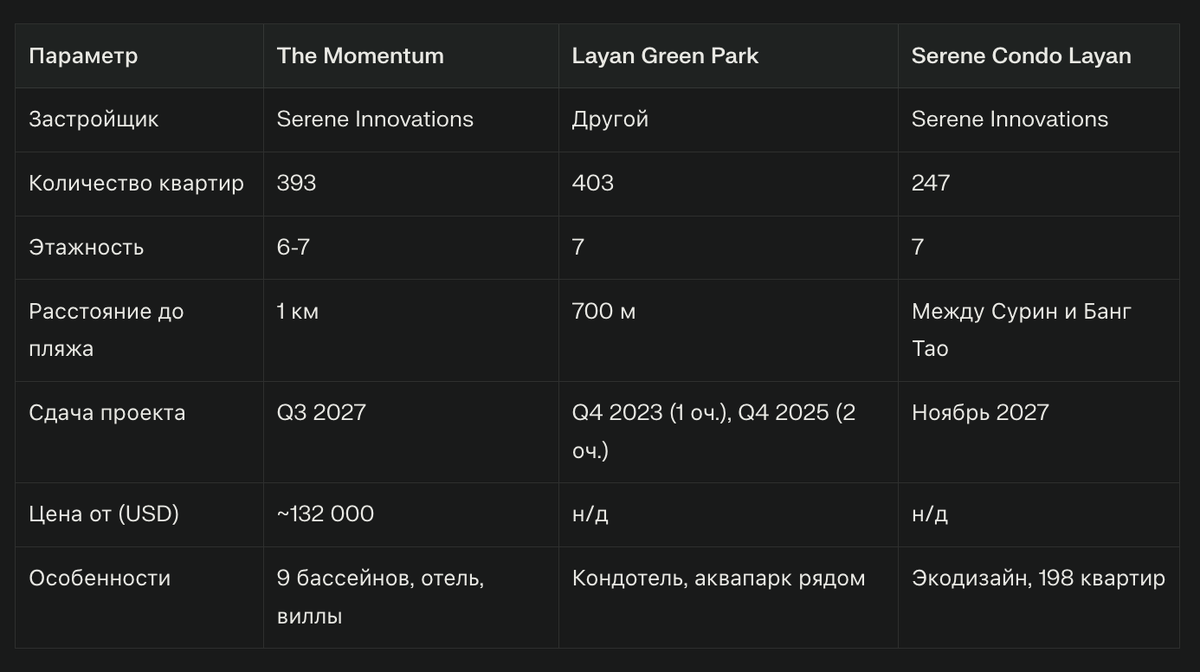
Task: Select the "Q3 2027" completion cell
Action: [x=321, y=412]
